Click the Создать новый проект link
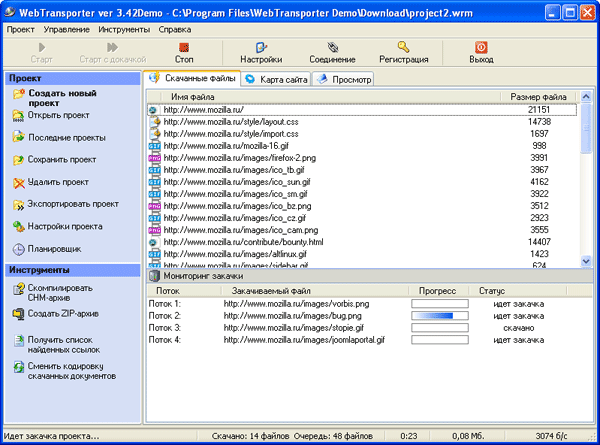 click(x=62, y=98)
